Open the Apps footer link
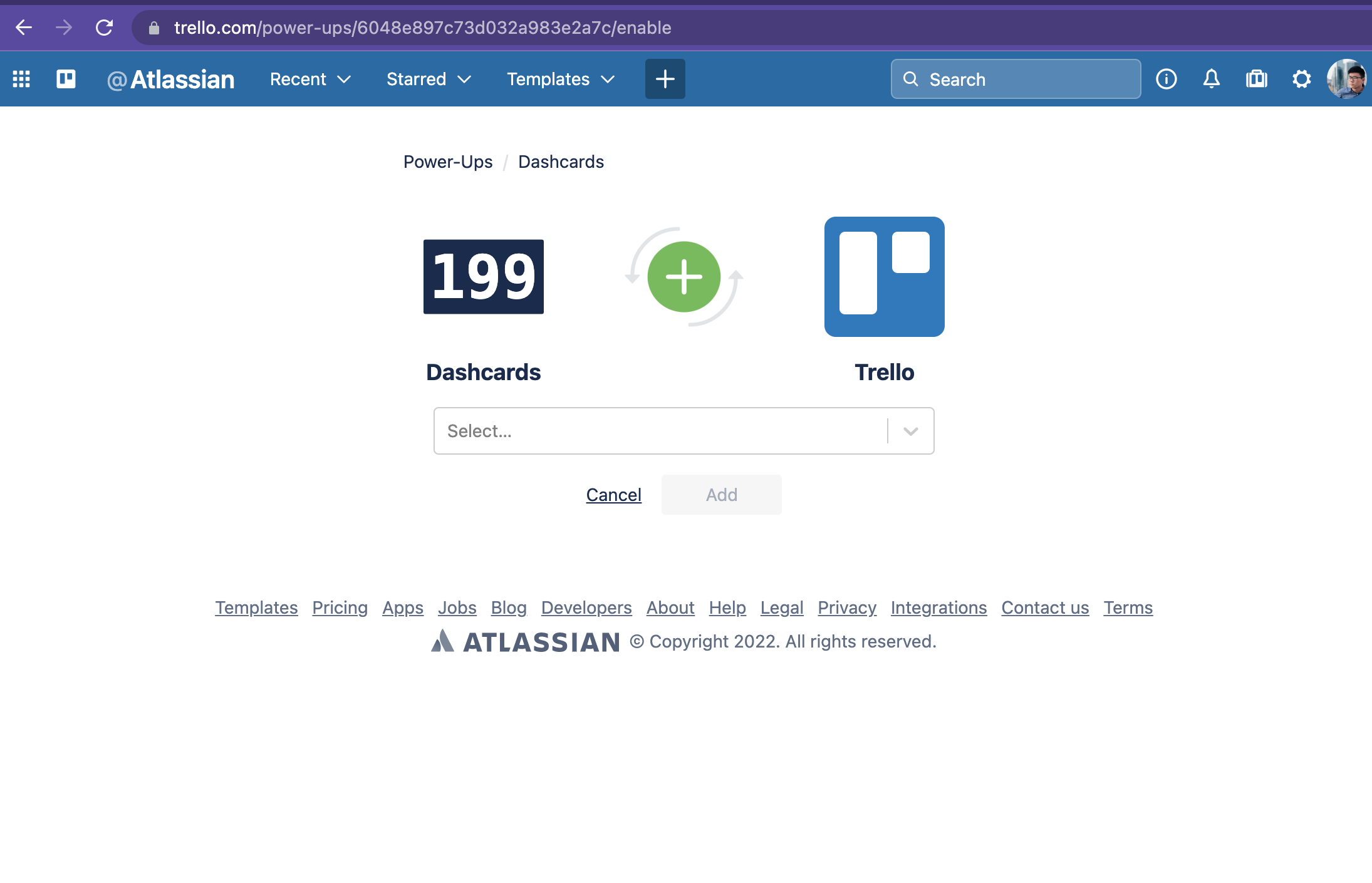Image resolution: width=1372 pixels, height=883 pixels. (x=403, y=607)
